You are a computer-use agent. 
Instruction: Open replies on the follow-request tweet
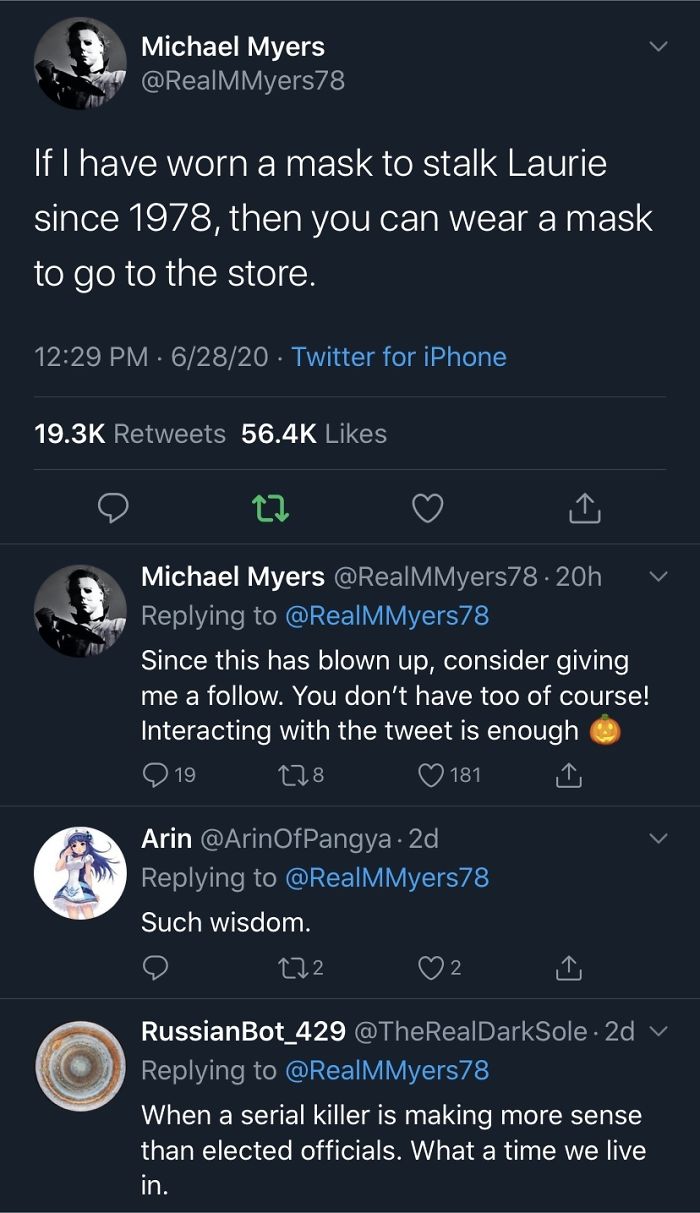pos(168,774)
